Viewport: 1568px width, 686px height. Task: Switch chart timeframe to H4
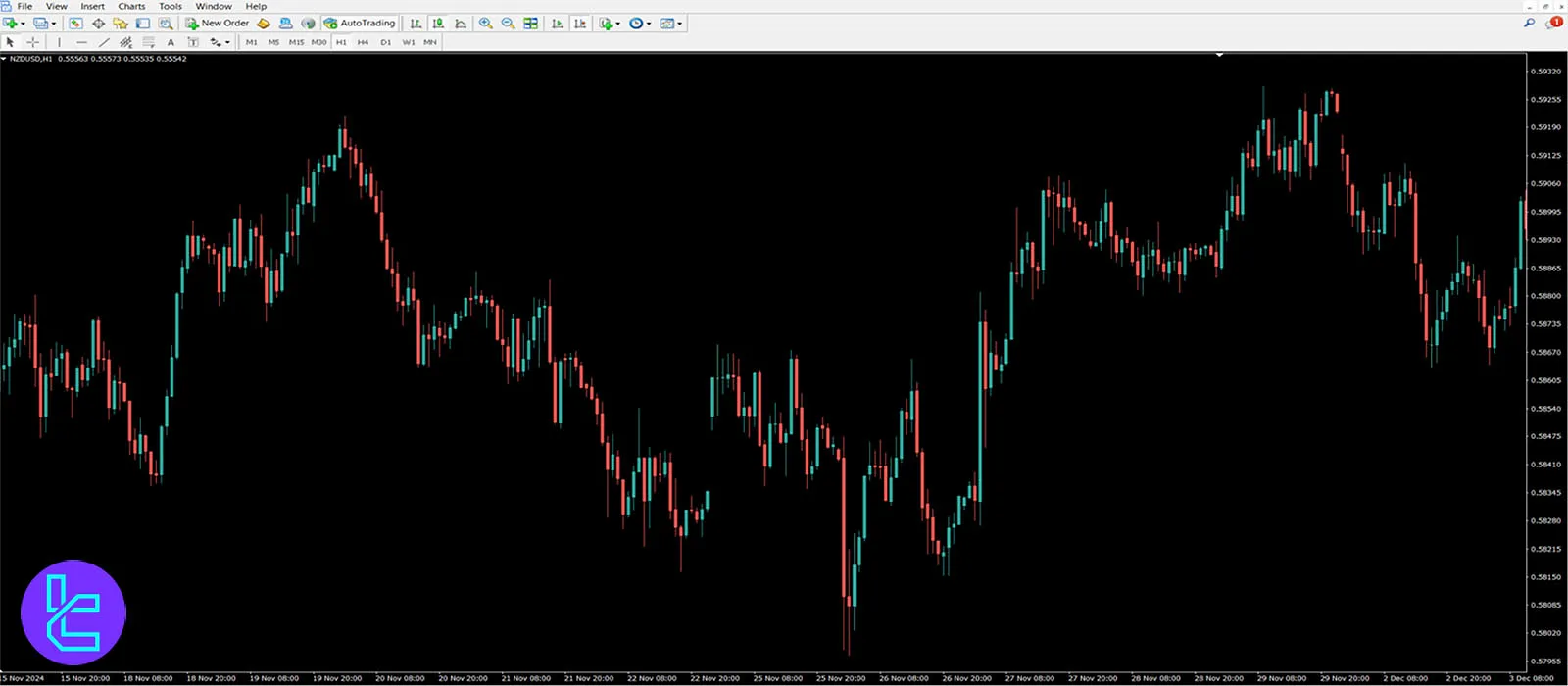(x=363, y=42)
